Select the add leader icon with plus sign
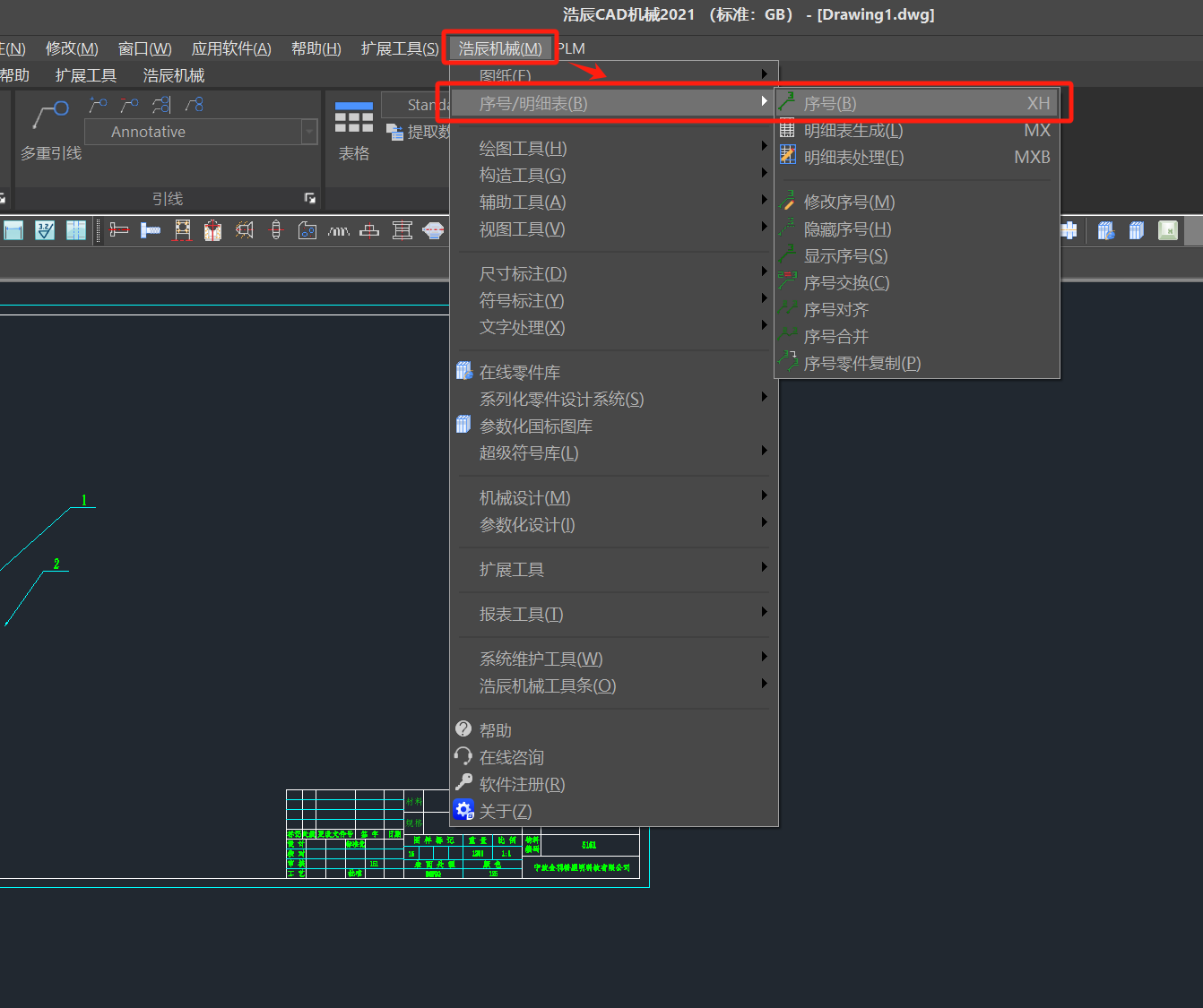This screenshot has width=1203, height=1008. point(98,105)
